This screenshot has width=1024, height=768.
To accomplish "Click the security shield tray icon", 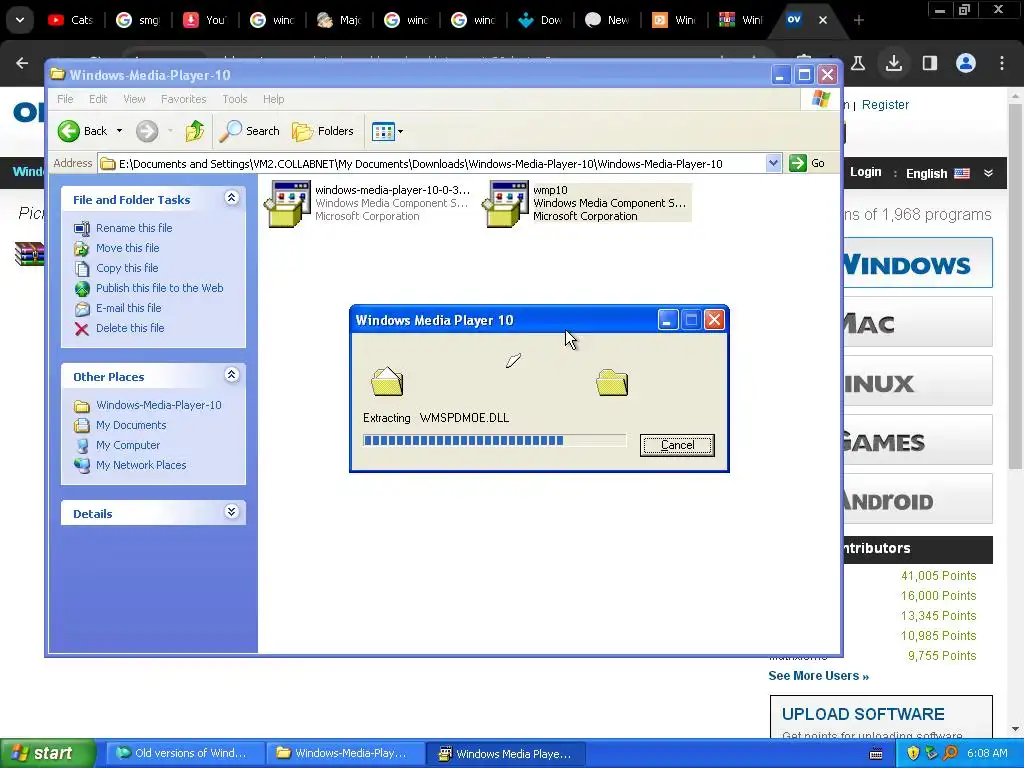I will pyautogui.click(x=913, y=754).
